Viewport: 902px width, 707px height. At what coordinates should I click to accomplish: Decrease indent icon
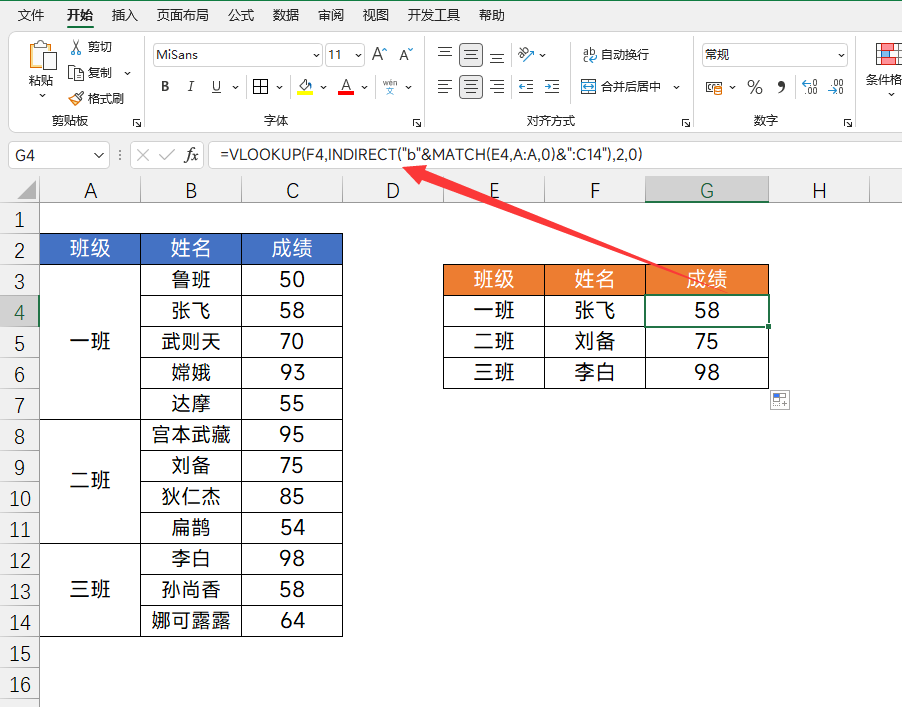[526, 87]
